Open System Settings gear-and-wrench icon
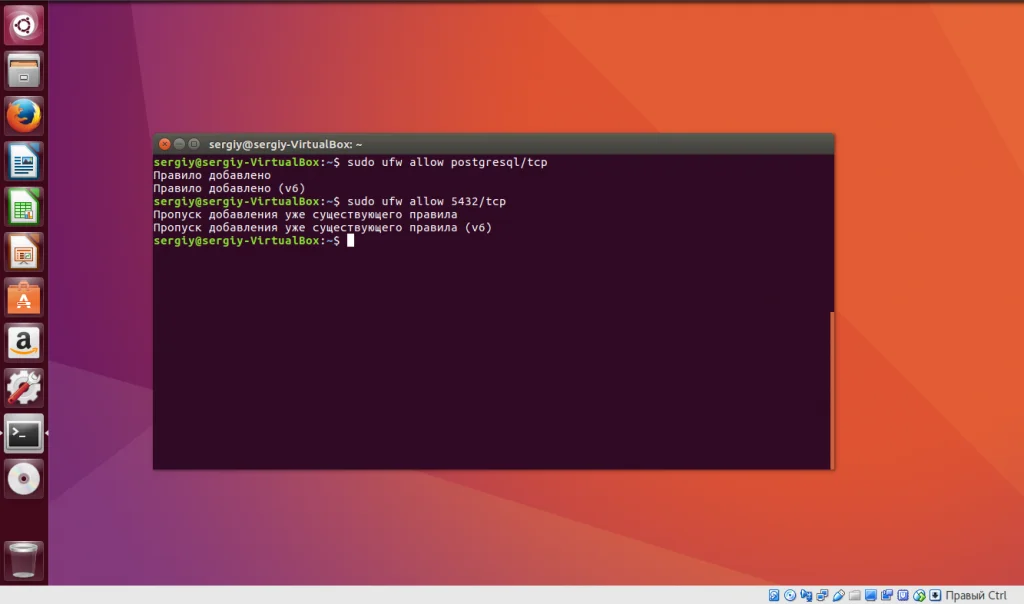The image size is (1024, 604). [24, 388]
